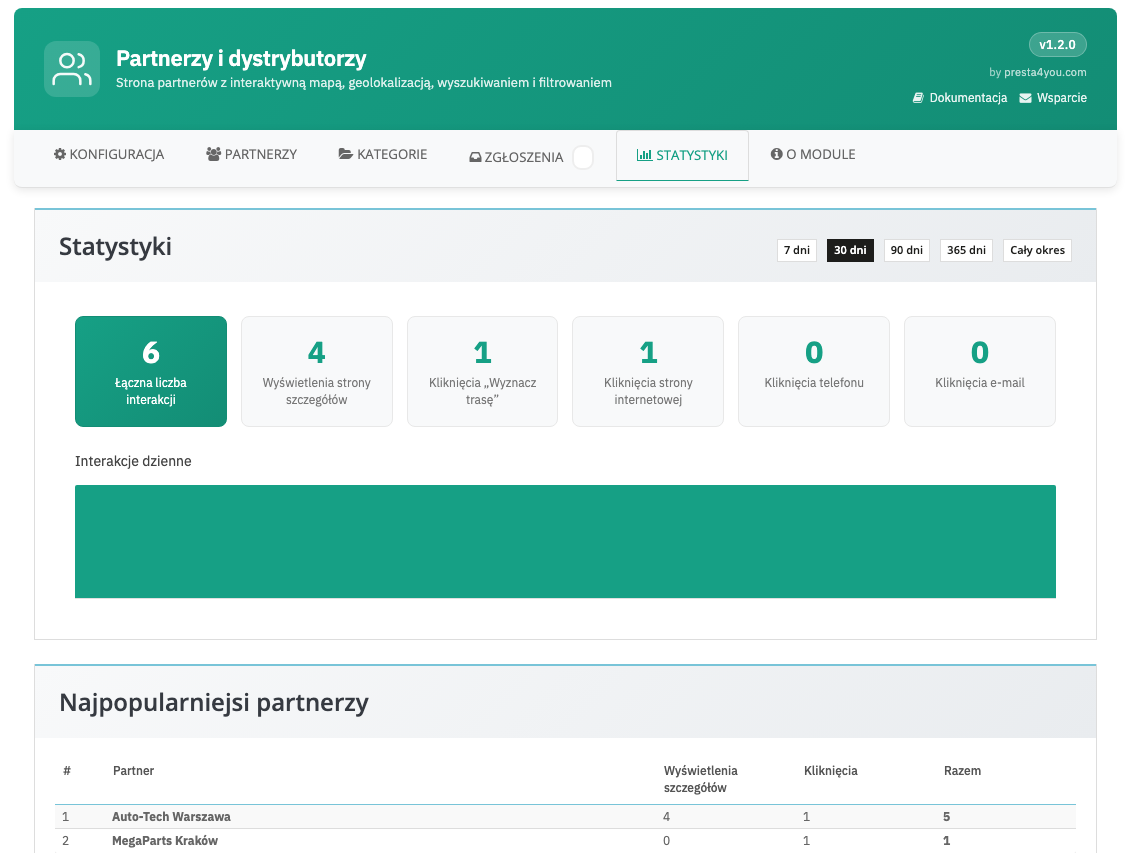Viewport: 1128px width, 853px height.
Task: Click the v1.2.0 version badge
Action: click(1058, 45)
